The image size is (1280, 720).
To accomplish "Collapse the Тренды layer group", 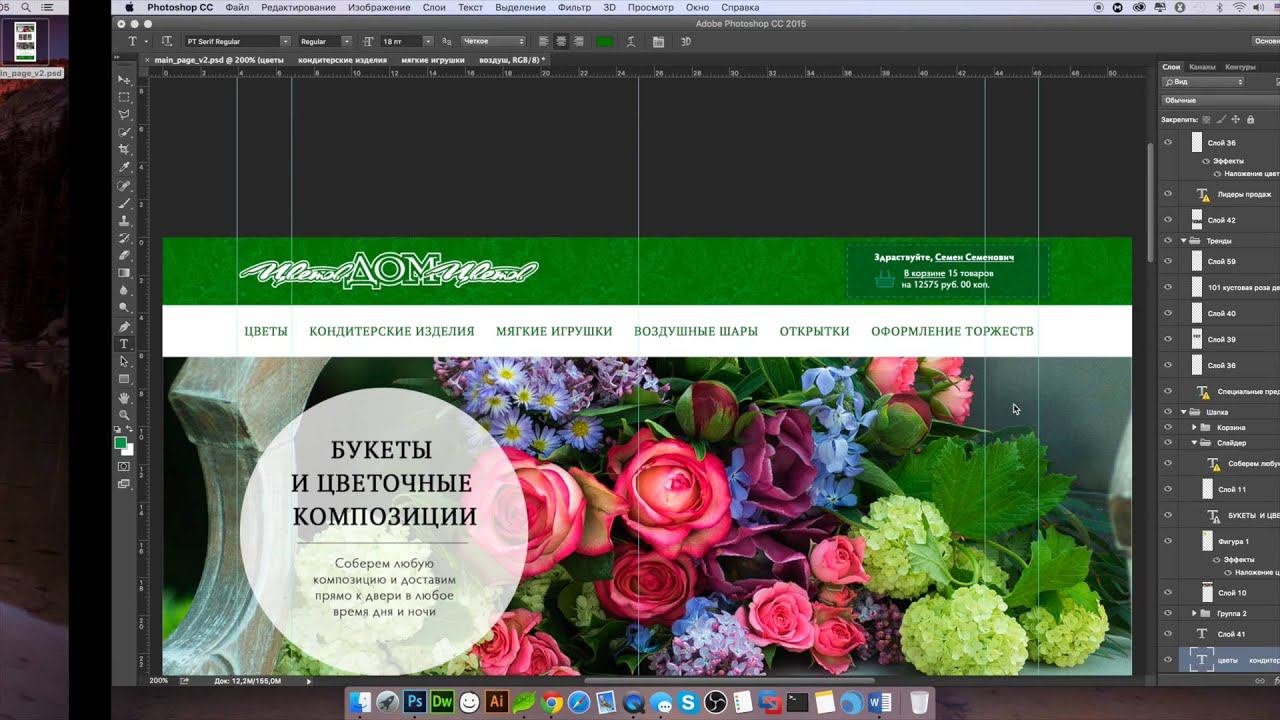I will tap(1184, 241).
